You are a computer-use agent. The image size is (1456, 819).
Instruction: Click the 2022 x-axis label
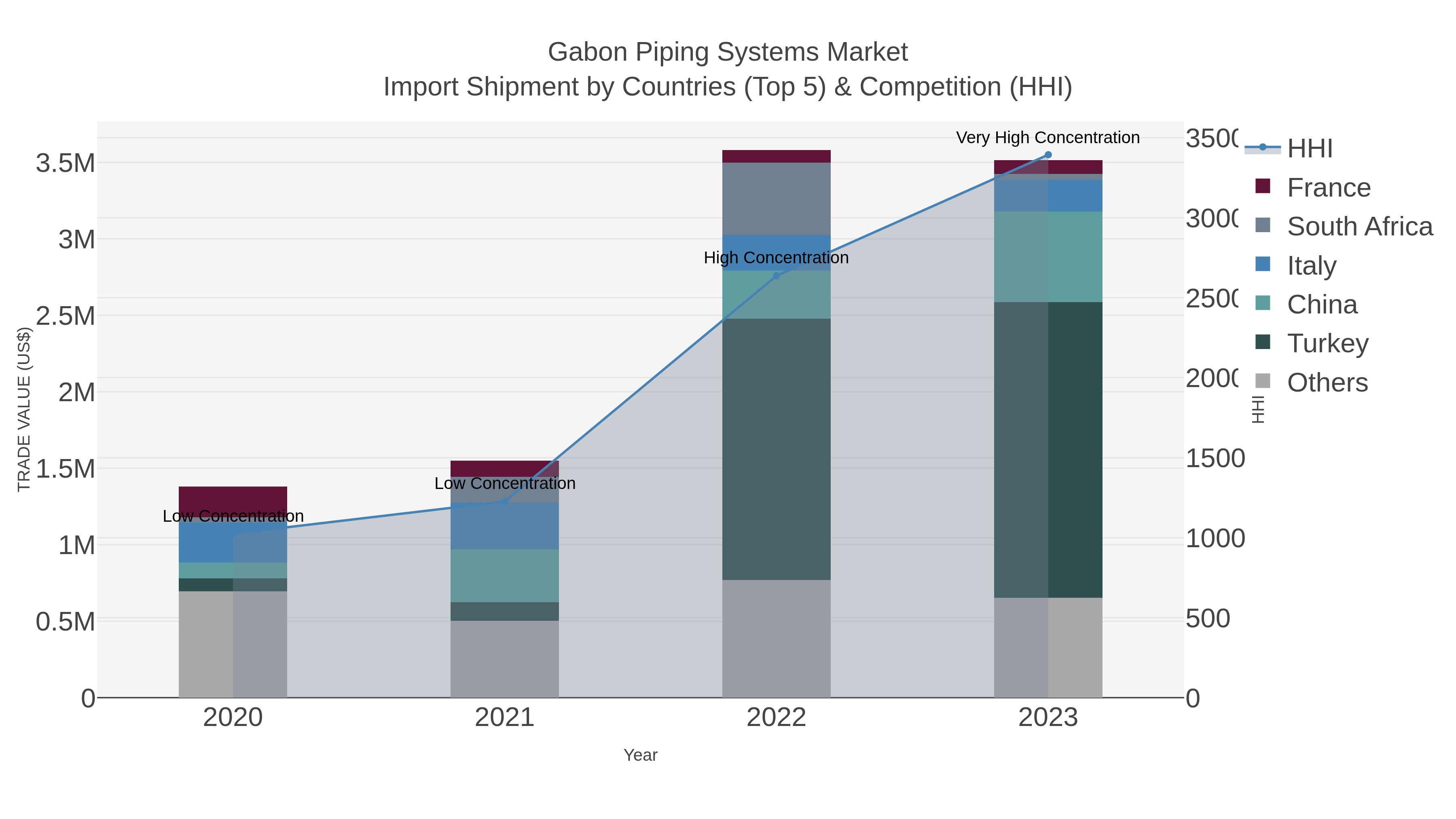pos(776,718)
